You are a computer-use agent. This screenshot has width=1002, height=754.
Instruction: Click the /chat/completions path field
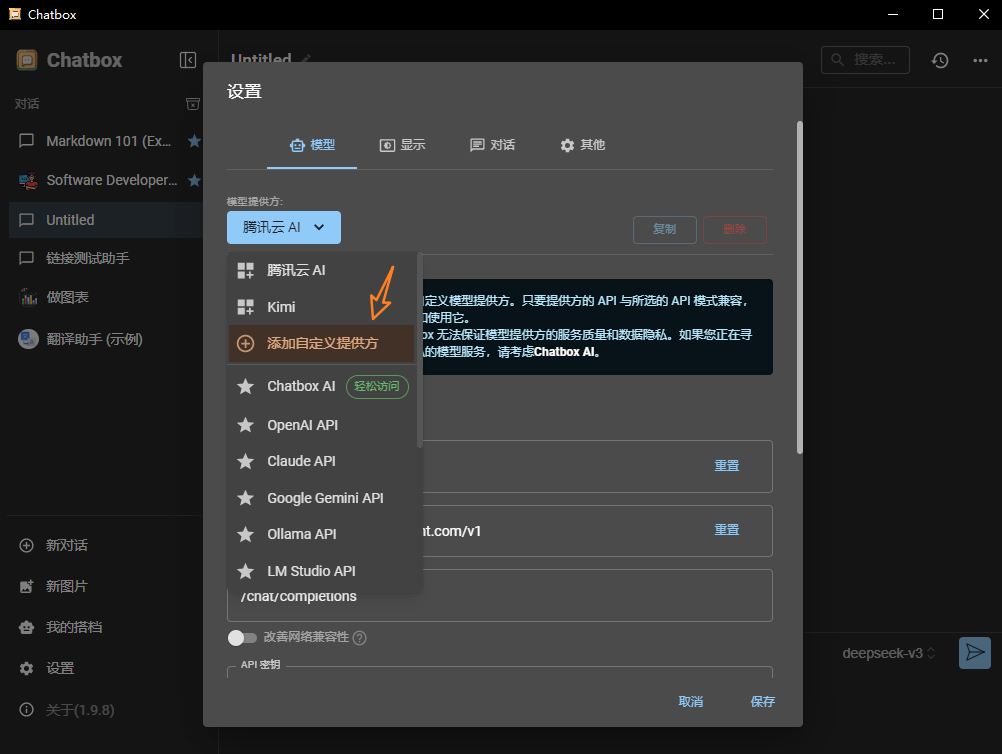[500, 596]
